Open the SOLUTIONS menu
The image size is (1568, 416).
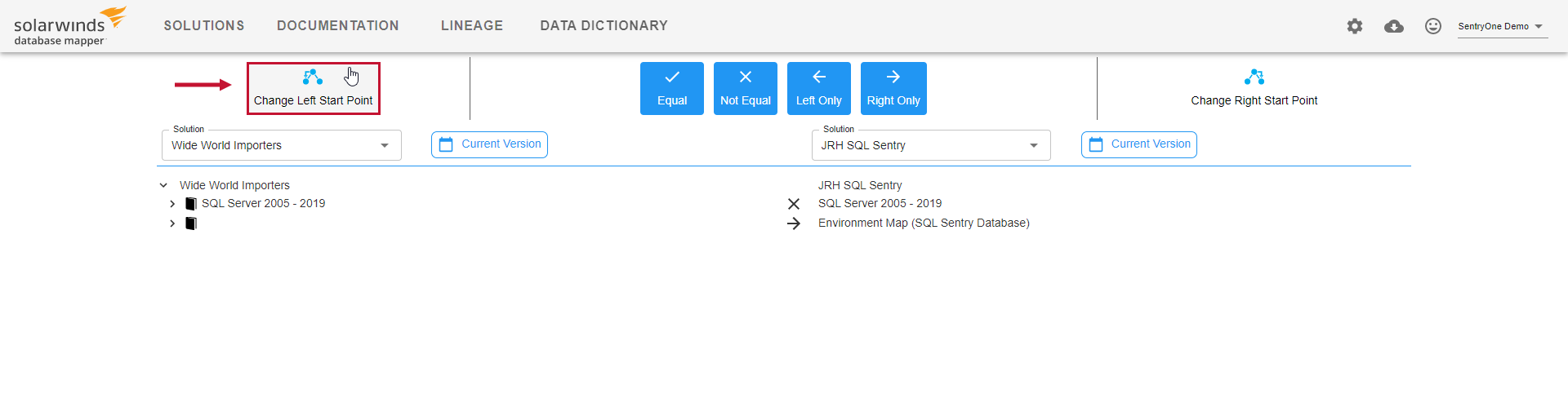[204, 26]
